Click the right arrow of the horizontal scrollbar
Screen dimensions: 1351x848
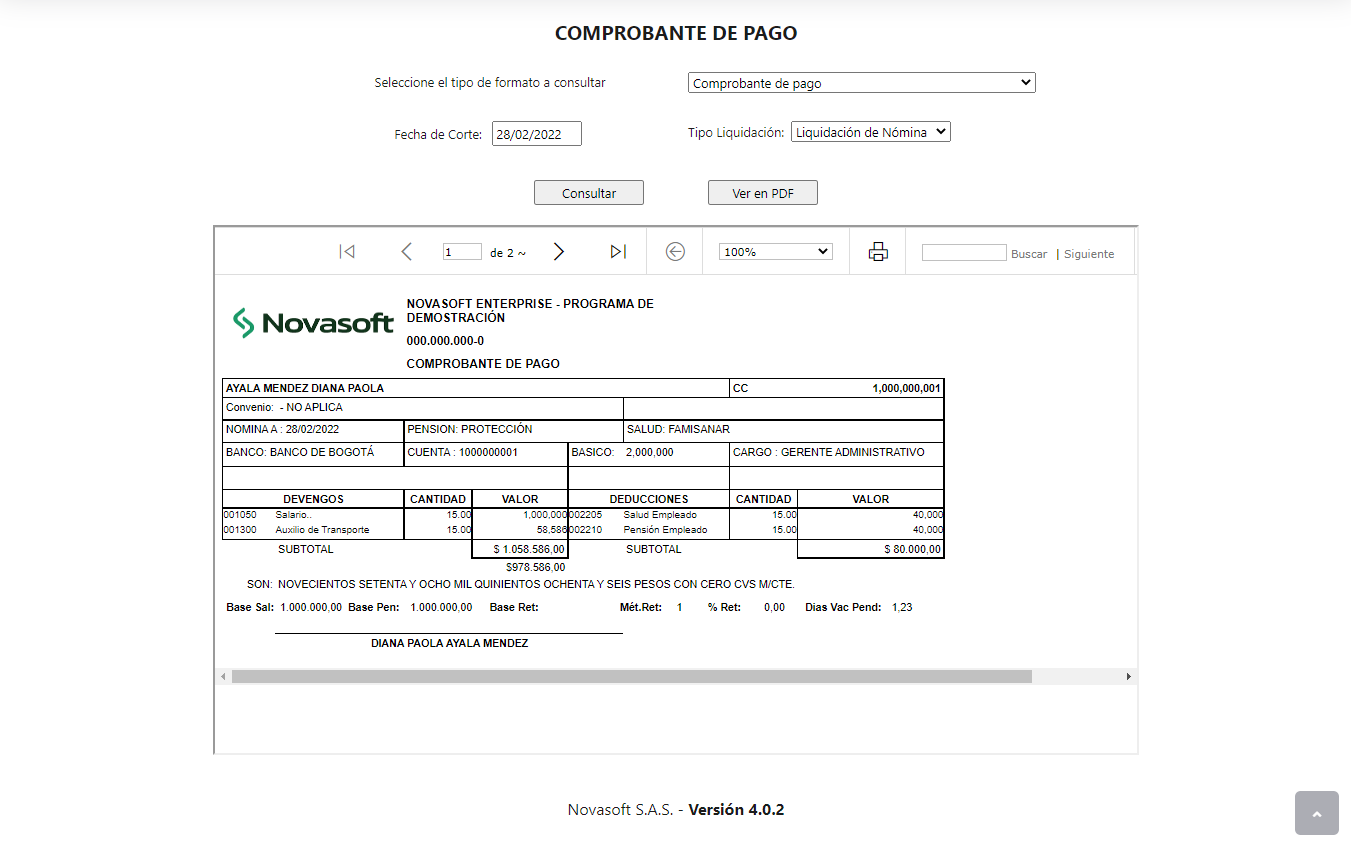1130,676
